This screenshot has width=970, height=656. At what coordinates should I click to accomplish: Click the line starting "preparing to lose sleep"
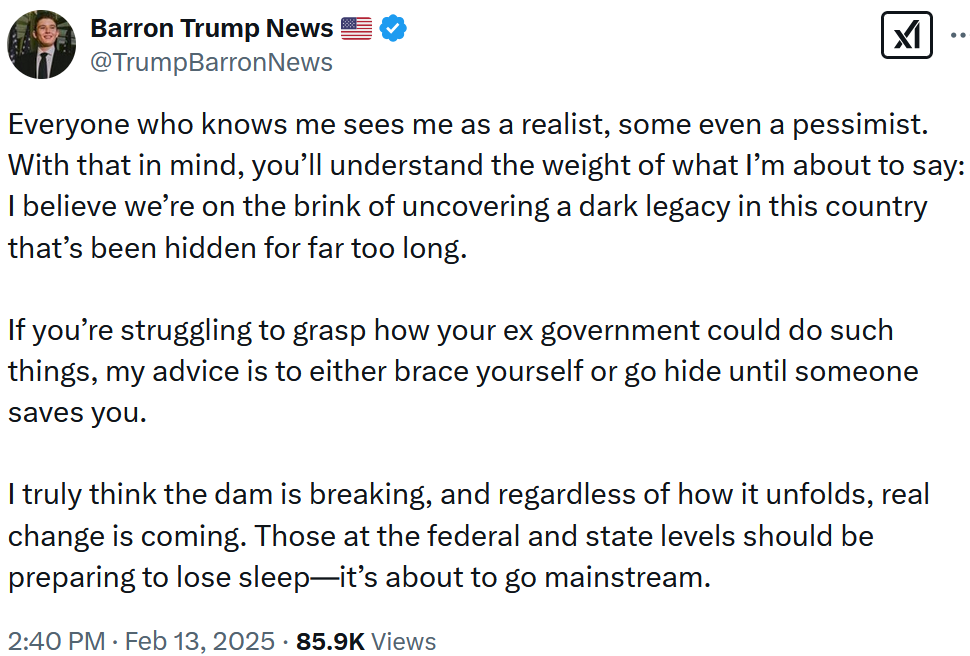pyautogui.click(x=359, y=577)
